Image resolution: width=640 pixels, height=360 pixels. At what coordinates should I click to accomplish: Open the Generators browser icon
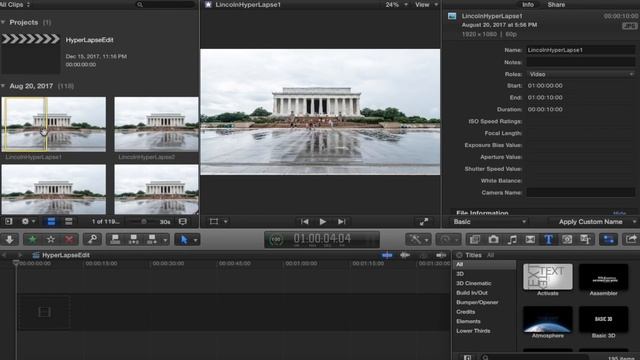click(567, 239)
